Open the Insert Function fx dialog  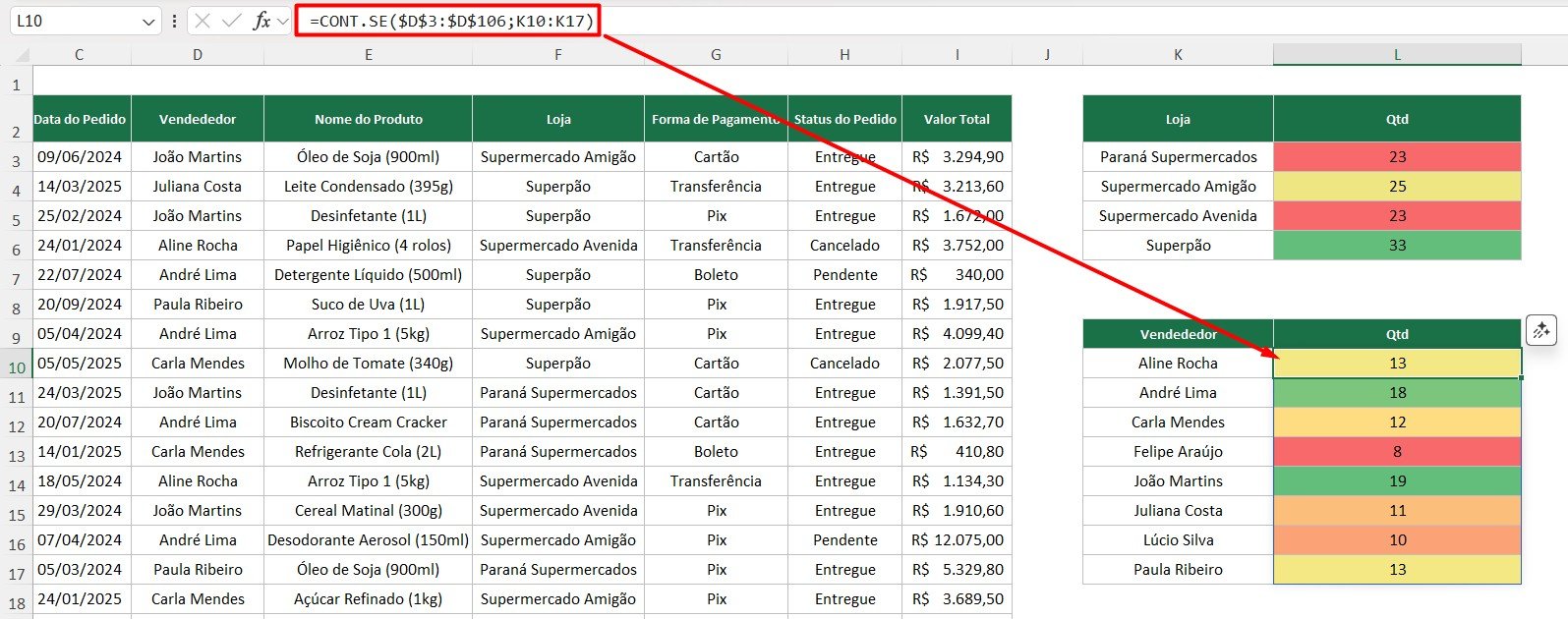[261, 21]
